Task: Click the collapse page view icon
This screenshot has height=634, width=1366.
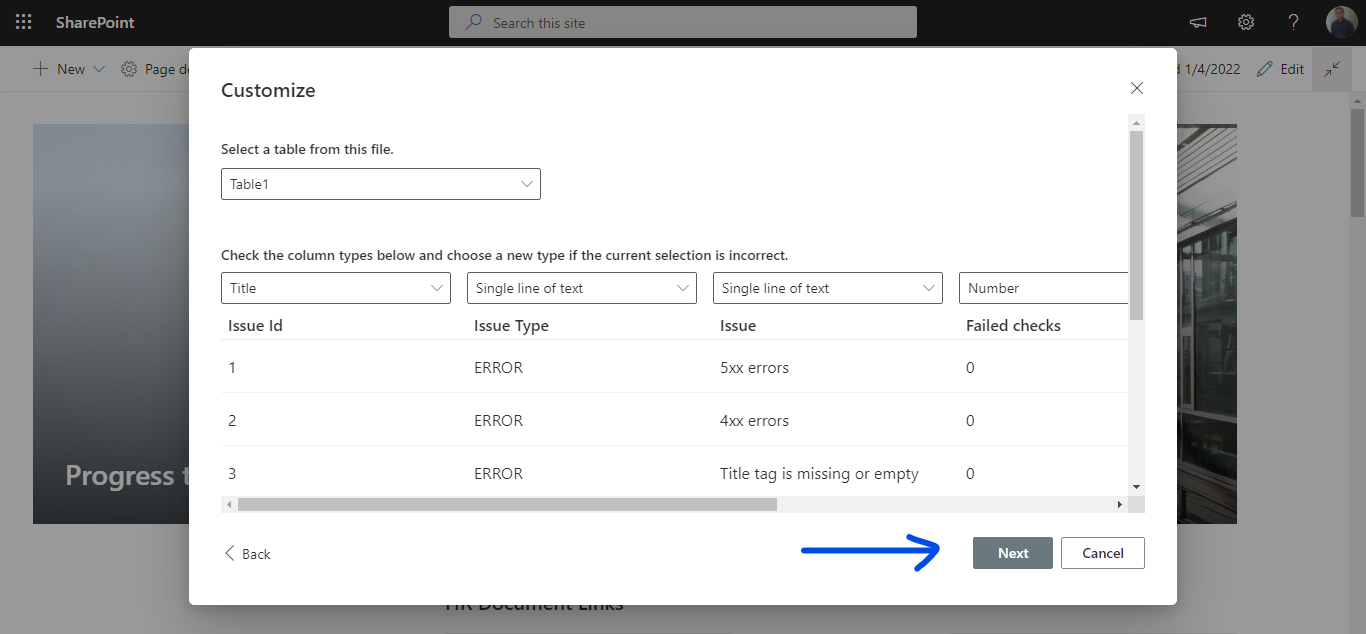Action: (x=1331, y=68)
